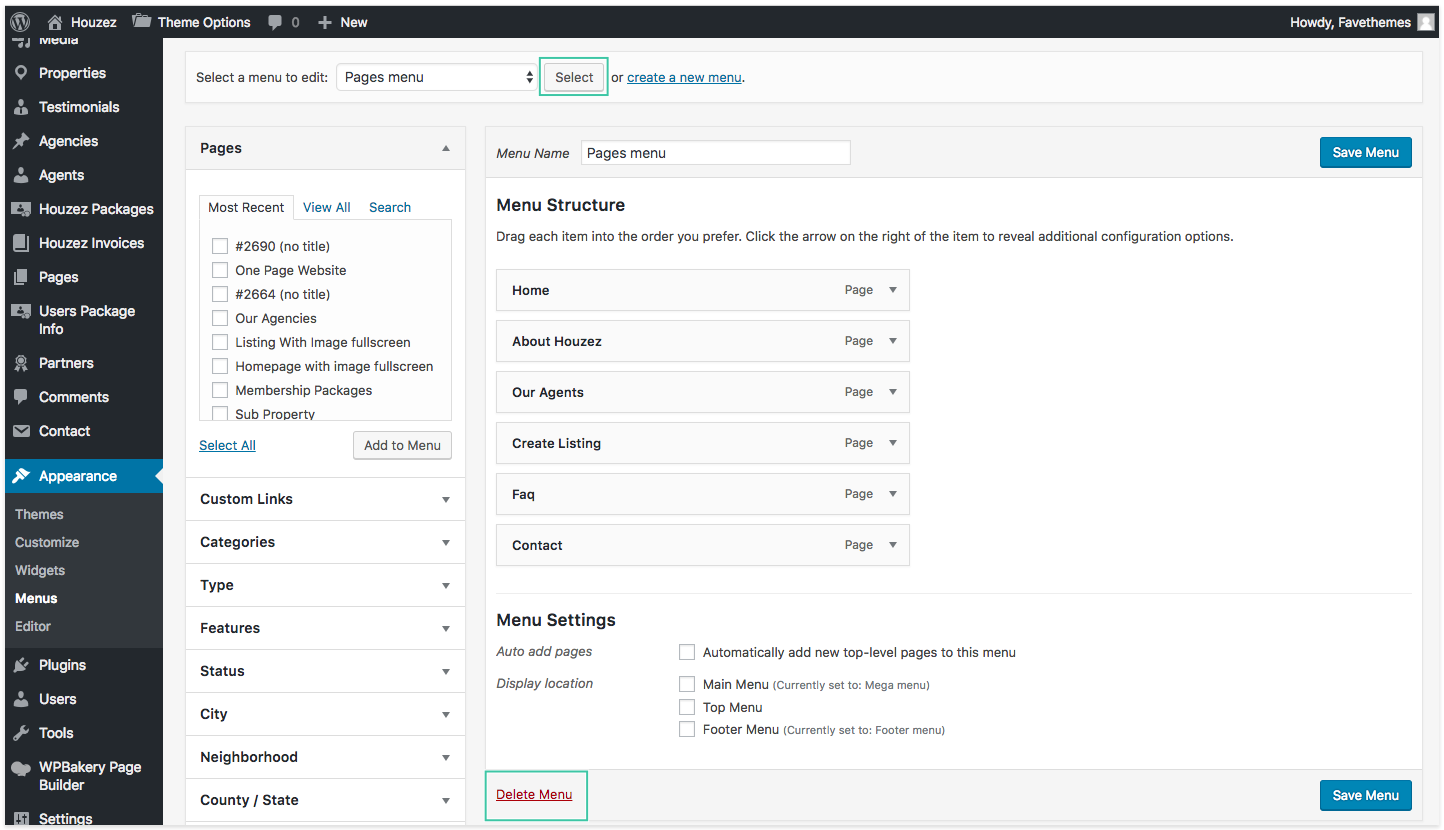Viewport: 1444px width, 830px height.
Task: Click the Tools wrench icon in sidebar
Action: pos(21,733)
